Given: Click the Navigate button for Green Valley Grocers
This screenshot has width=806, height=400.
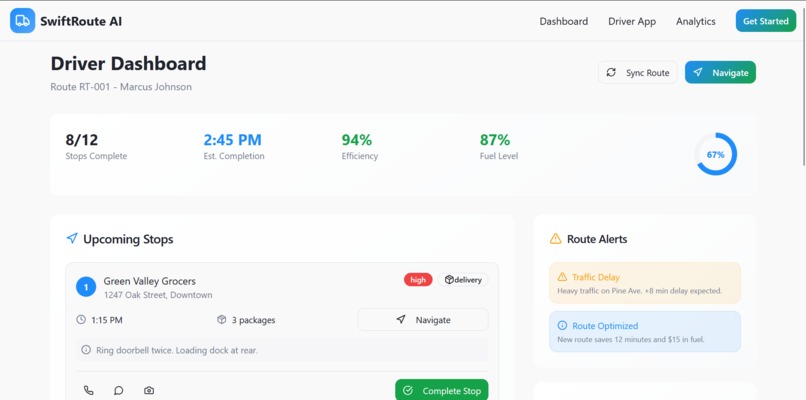Looking at the screenshot, I should [x=423, y=320].
